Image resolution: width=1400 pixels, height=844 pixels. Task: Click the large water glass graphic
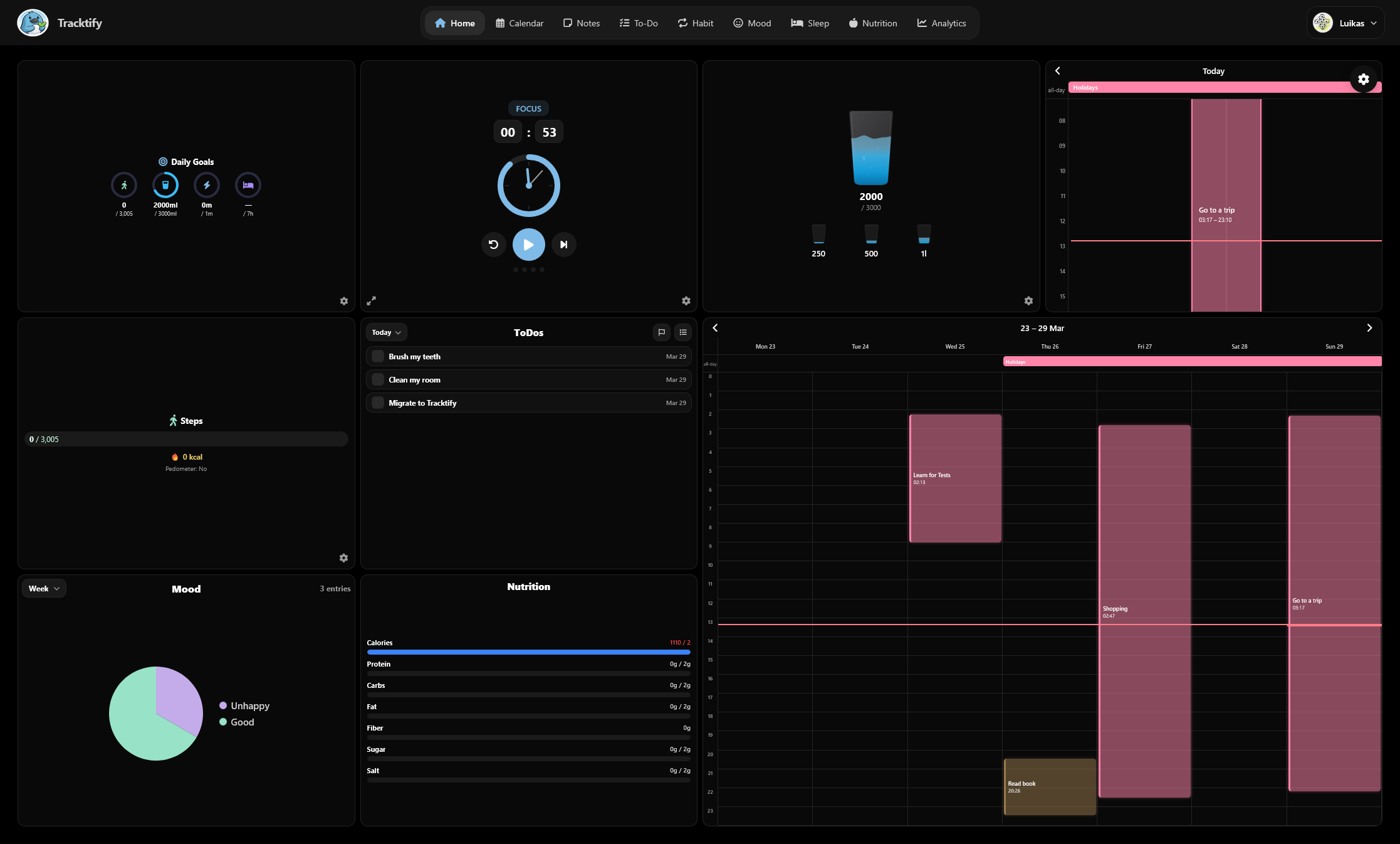tap(871, 148)
